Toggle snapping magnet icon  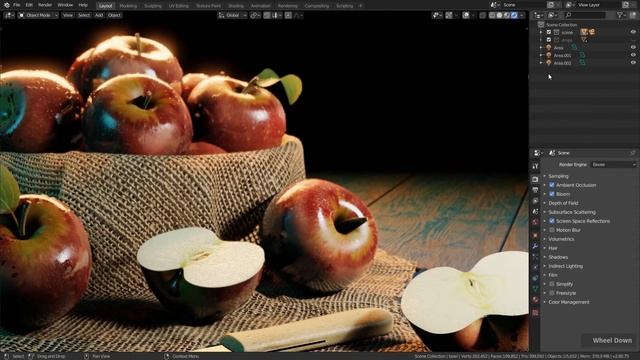pyautogui.click(x=267, y=15)
